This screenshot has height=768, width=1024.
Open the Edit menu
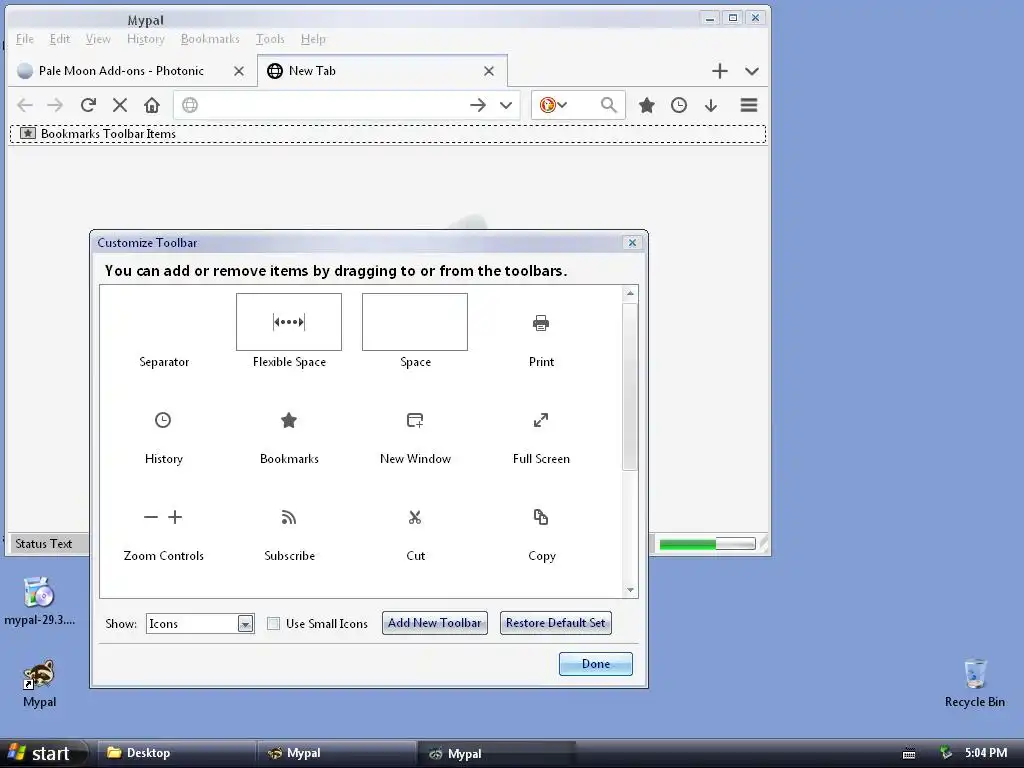click(59, 39)
